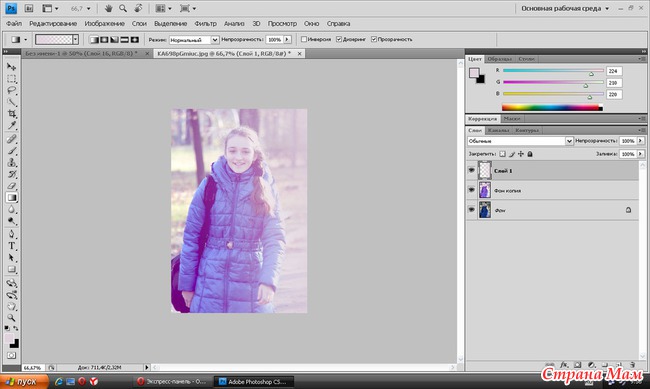This screenshot has width=650, height=389.
Task: Hide the Фон копия layer
Action: (x=471, y=190)
